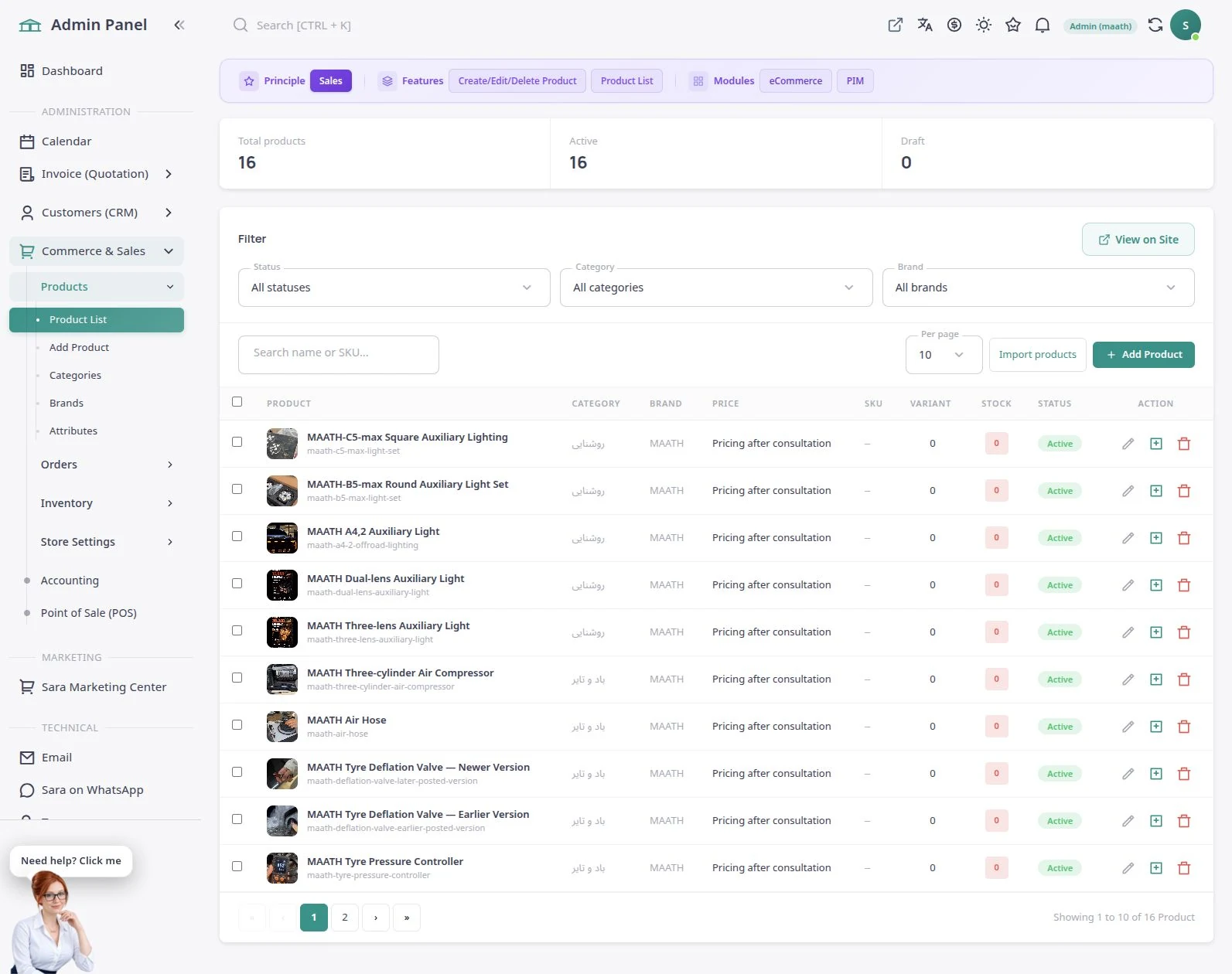This screenshot has height=974, width=1232.
Task: Click the favorites star icon in header
Action: coord(1013,25)
